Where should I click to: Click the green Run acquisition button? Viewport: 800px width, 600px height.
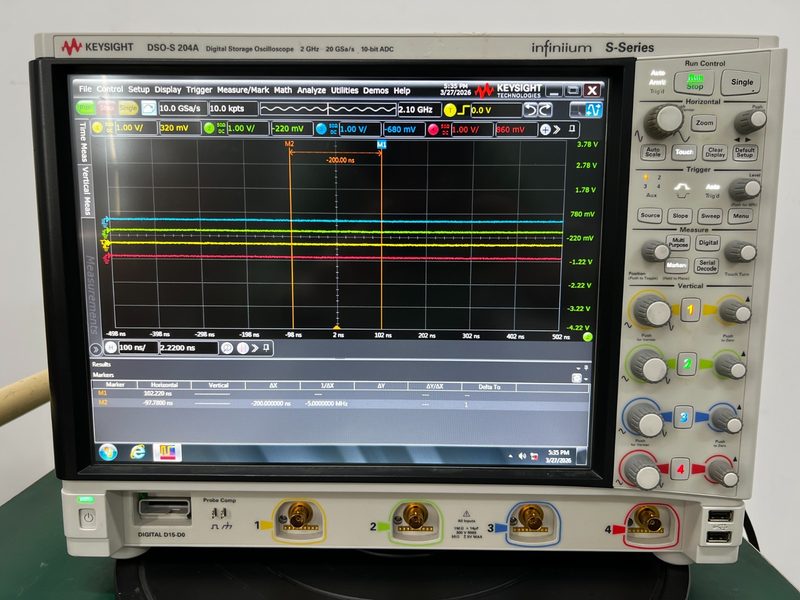[86, 108]
